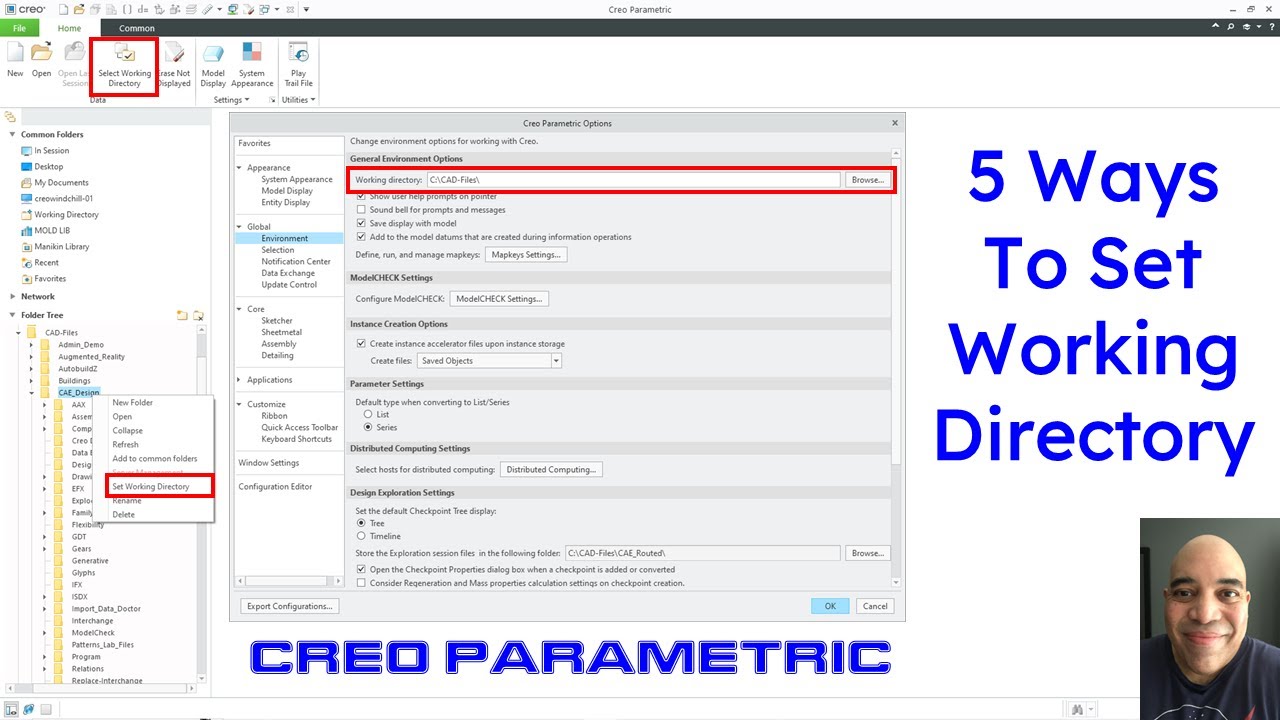Click OK in the Options dialog
Viewport: 1280px width, 720px height.
coord(830,606)
